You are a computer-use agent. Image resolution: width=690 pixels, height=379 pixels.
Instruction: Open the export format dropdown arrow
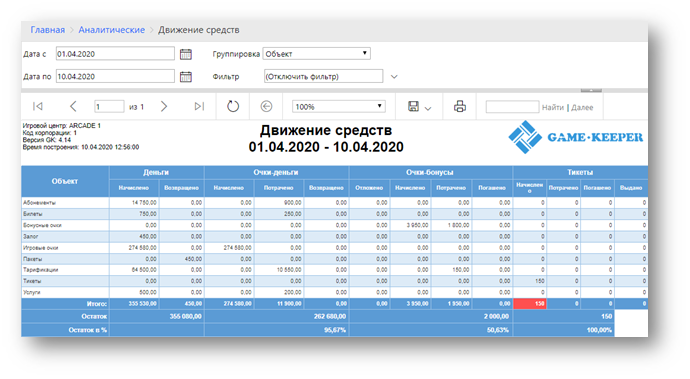(428, 108)
